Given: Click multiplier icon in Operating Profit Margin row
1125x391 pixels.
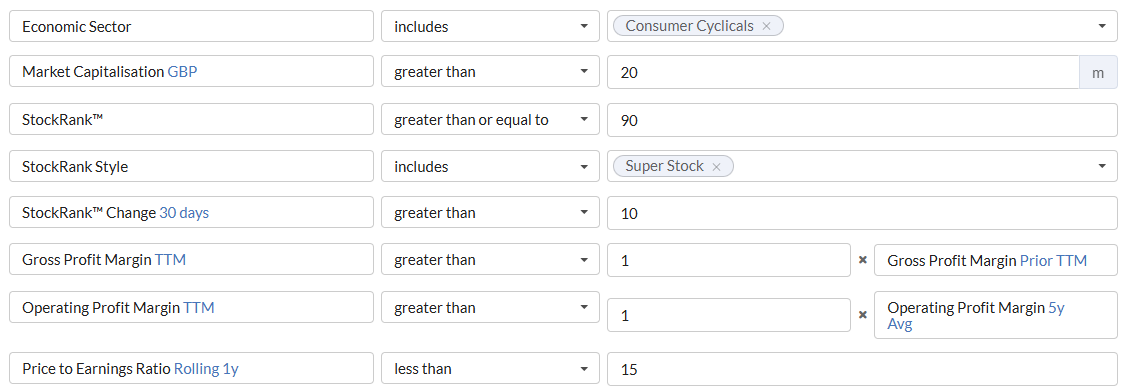Looking at the screenshot, I should coord(862,314).
